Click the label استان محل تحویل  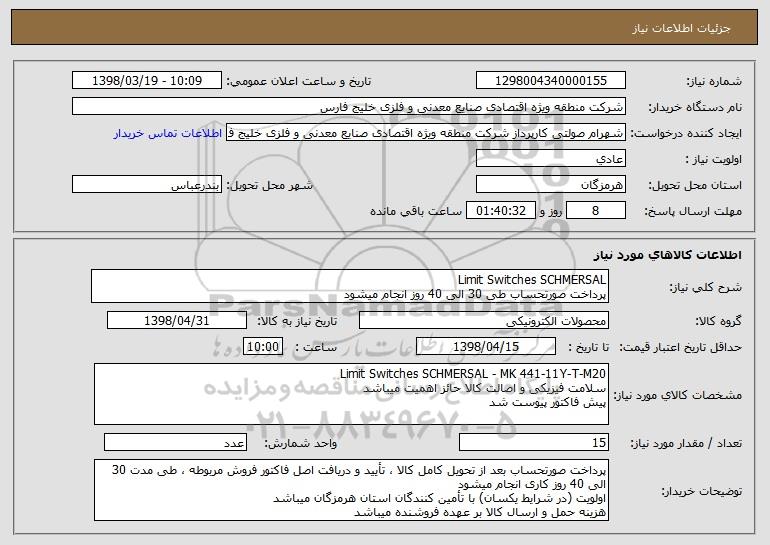695,185
